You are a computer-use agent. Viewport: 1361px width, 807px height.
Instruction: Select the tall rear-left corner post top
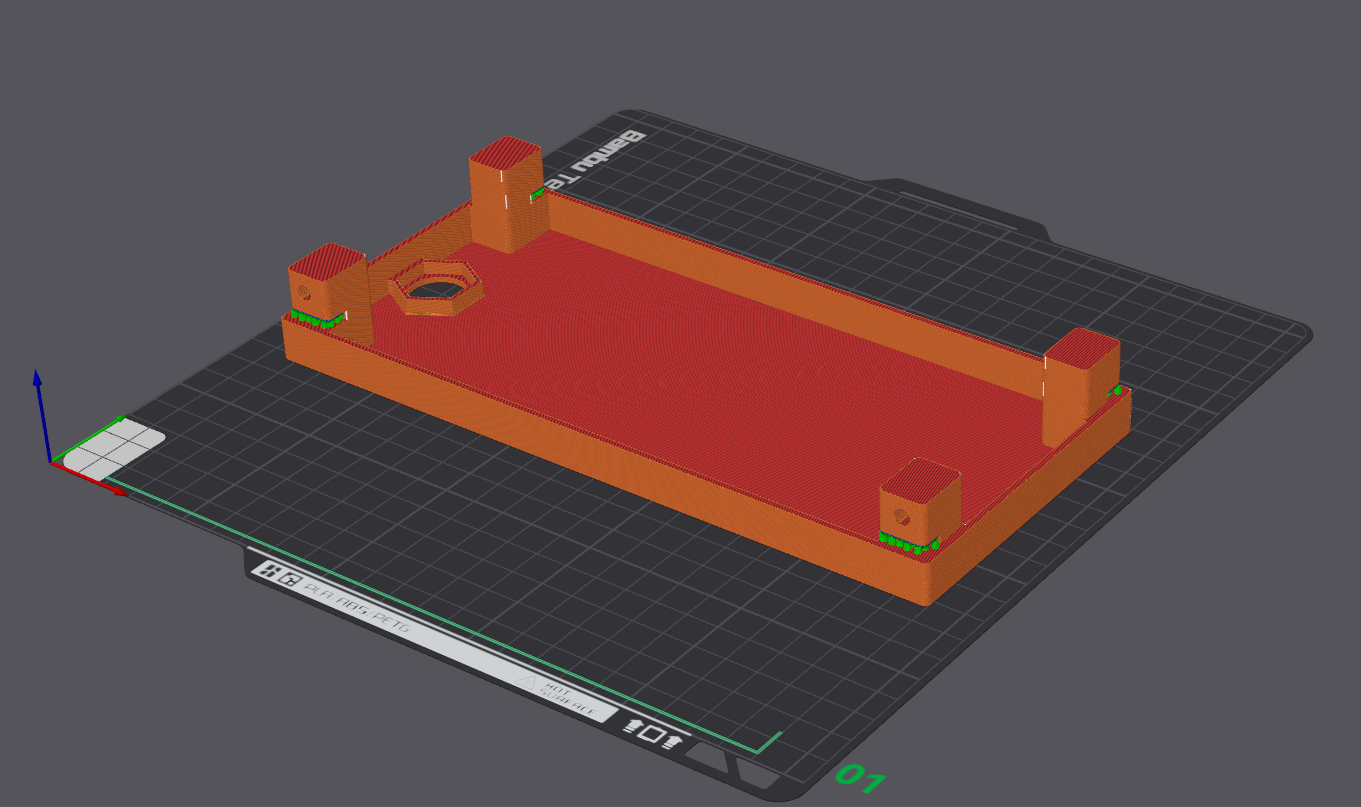[x=506, y=152]
